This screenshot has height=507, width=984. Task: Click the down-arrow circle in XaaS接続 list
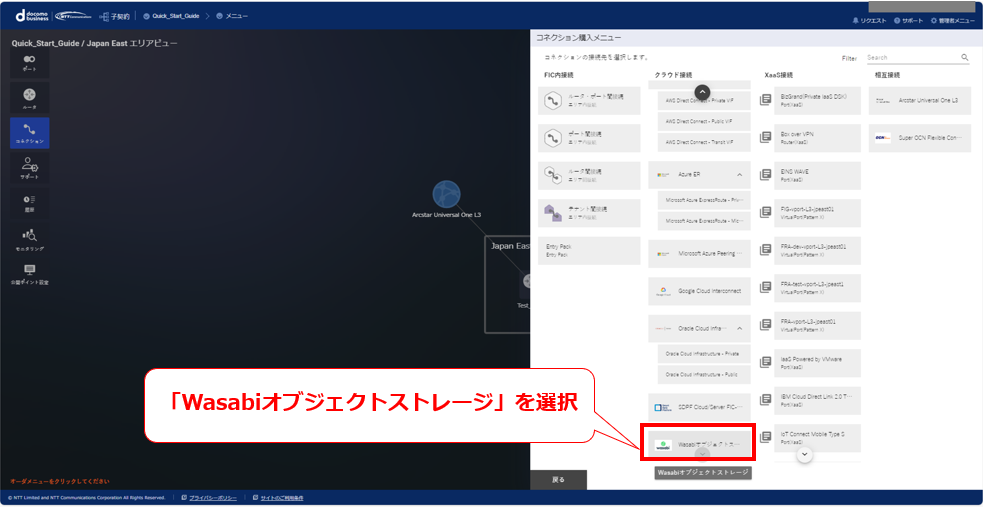point(805,454)
